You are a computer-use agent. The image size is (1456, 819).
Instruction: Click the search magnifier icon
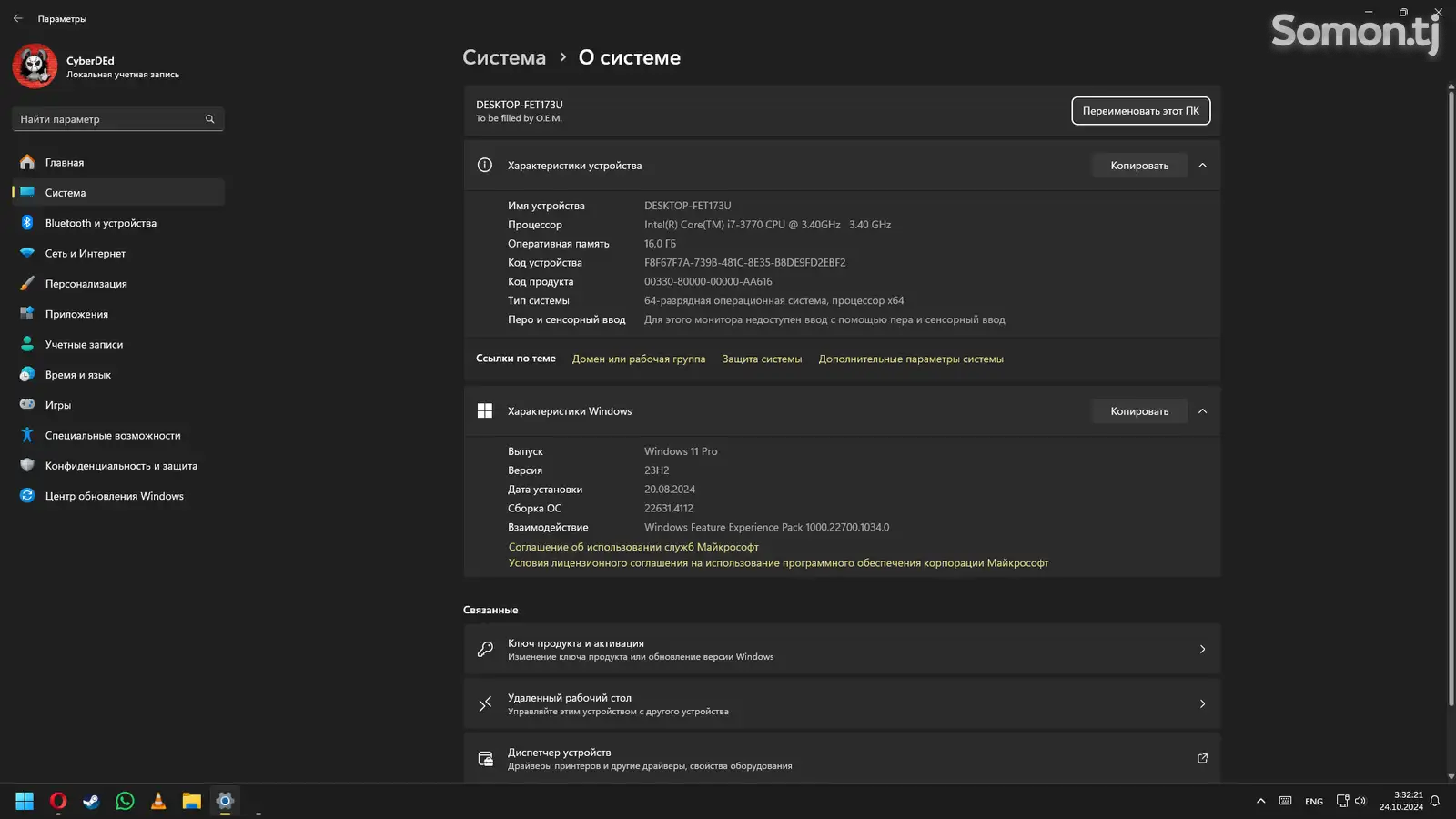point(209,119)
